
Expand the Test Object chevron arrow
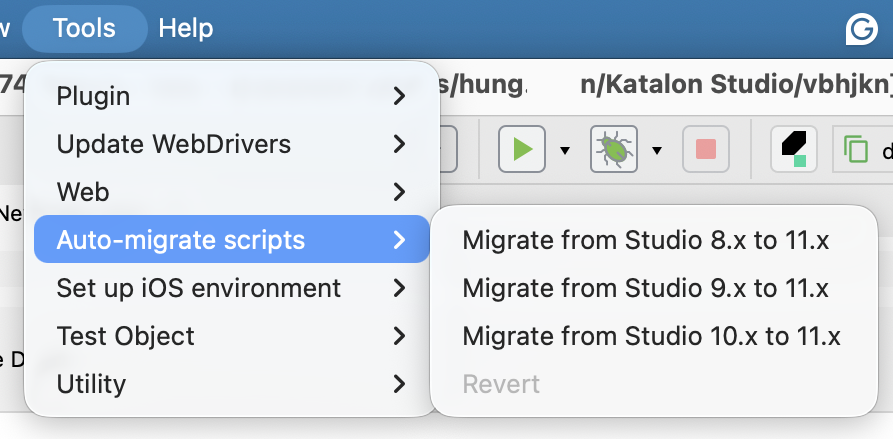pyautogui.click(x=400, y=336)
